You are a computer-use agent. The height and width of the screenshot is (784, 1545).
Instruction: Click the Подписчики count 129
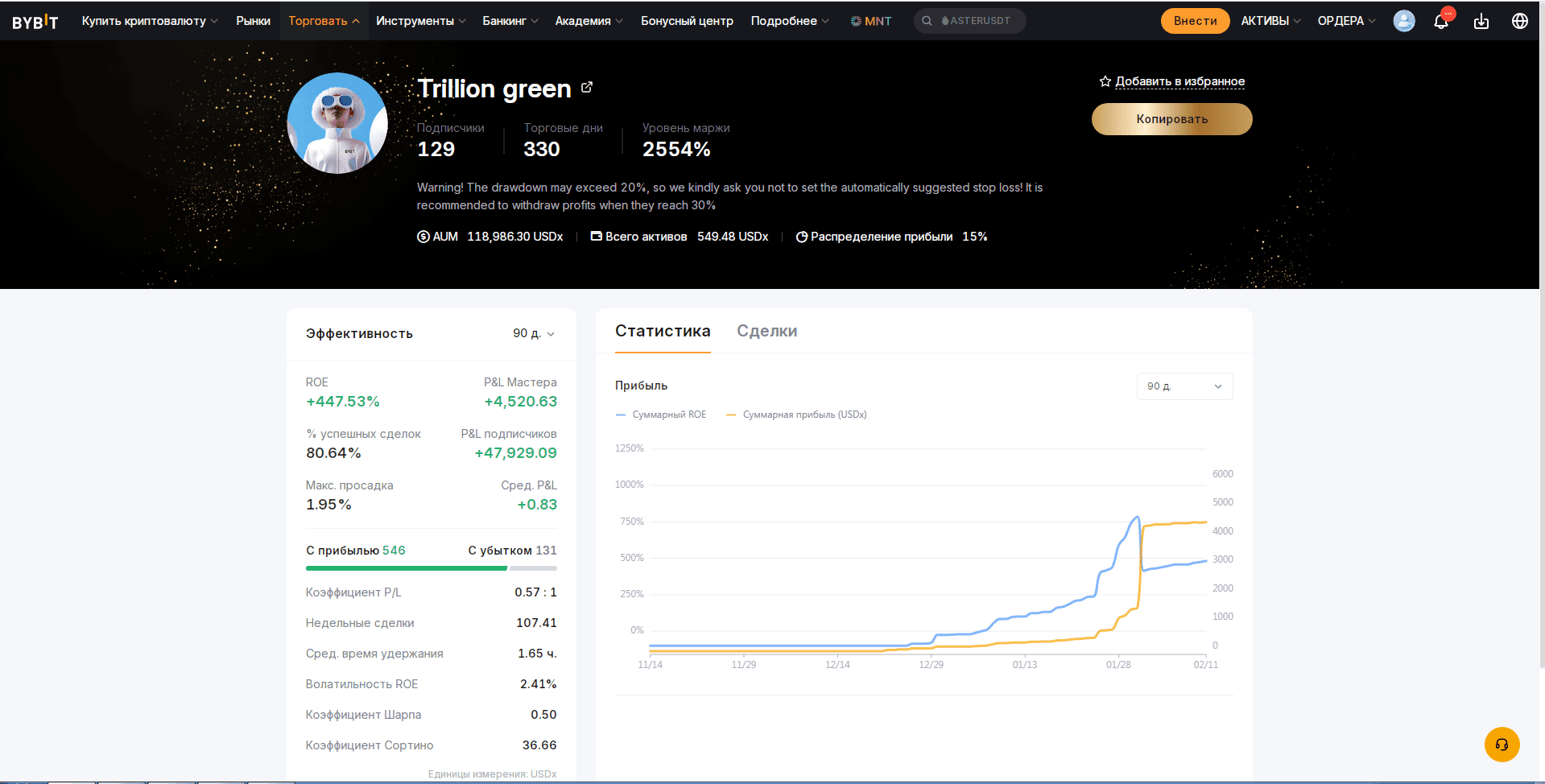point(436,150)
